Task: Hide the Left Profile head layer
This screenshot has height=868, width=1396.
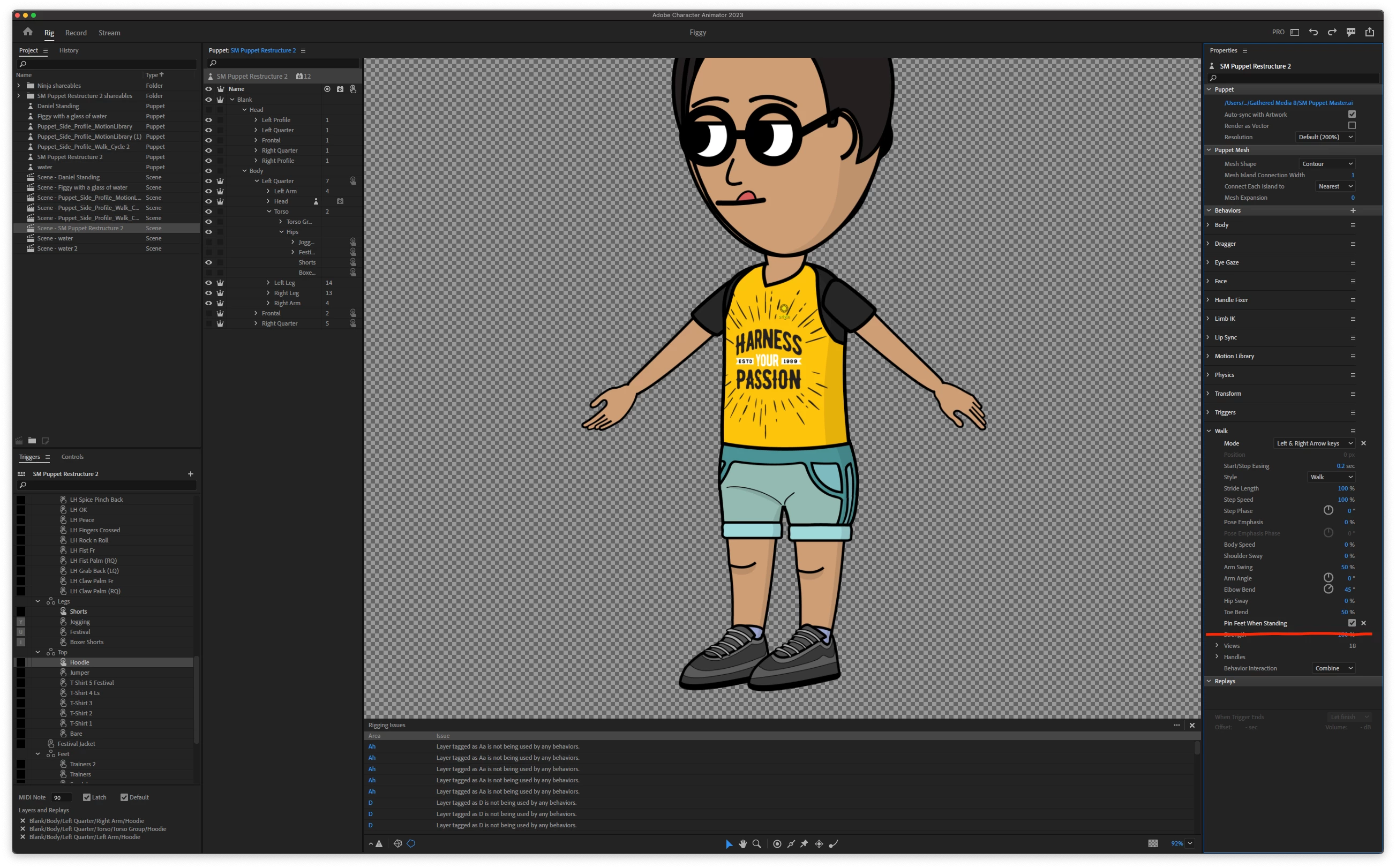Action: pyautogui.click(x=208, y=120)
